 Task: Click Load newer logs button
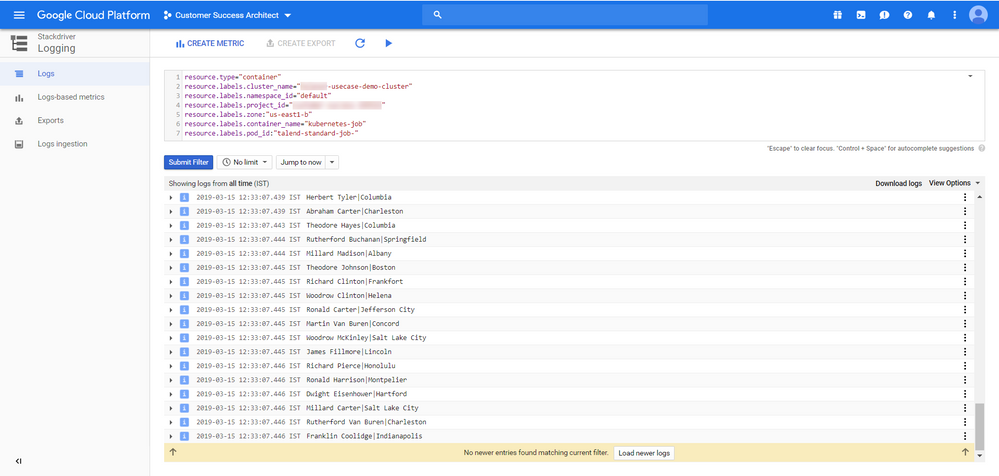(643, 453)
